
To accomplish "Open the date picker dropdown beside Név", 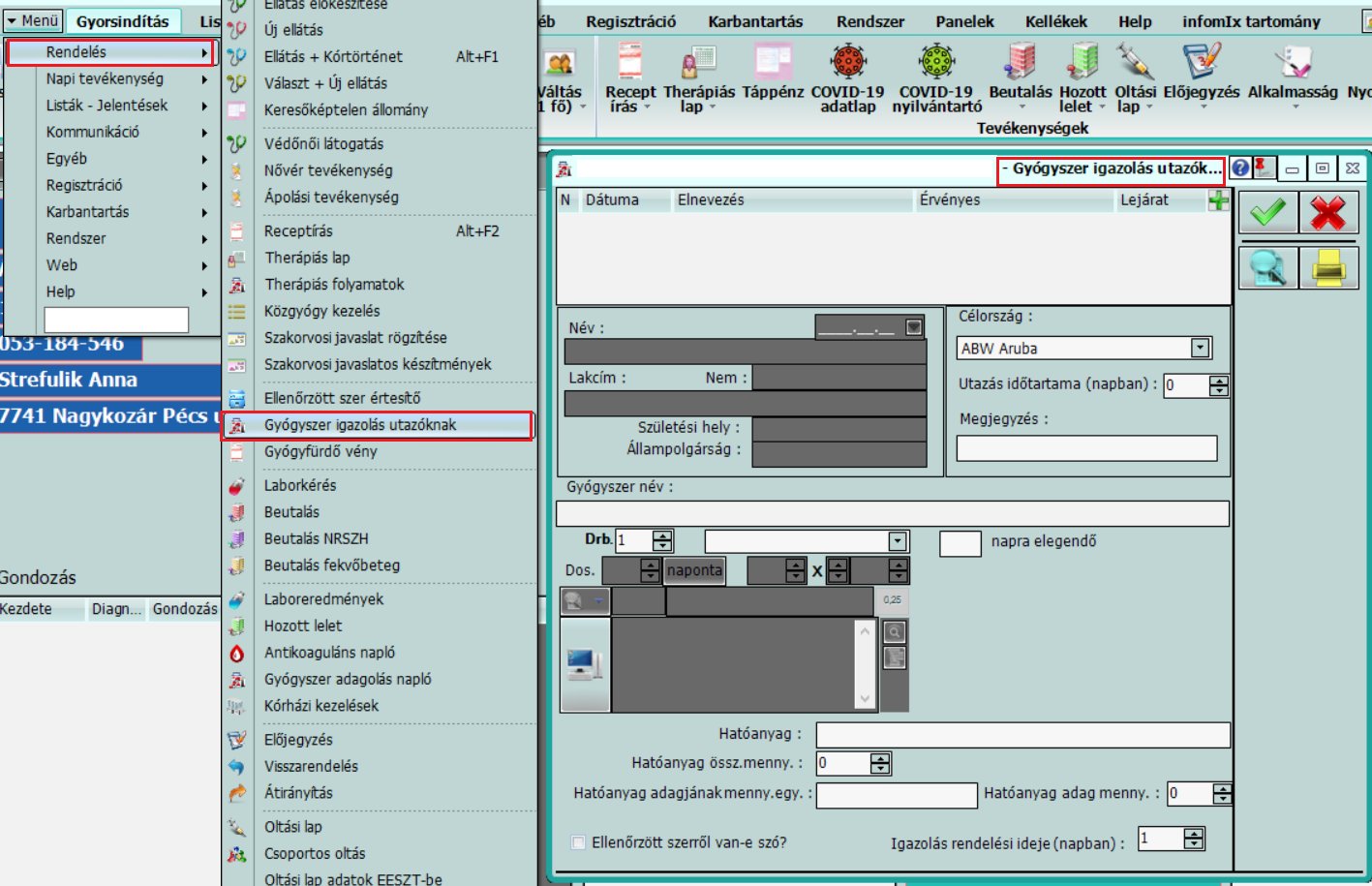I will click(x=913, y=327).
